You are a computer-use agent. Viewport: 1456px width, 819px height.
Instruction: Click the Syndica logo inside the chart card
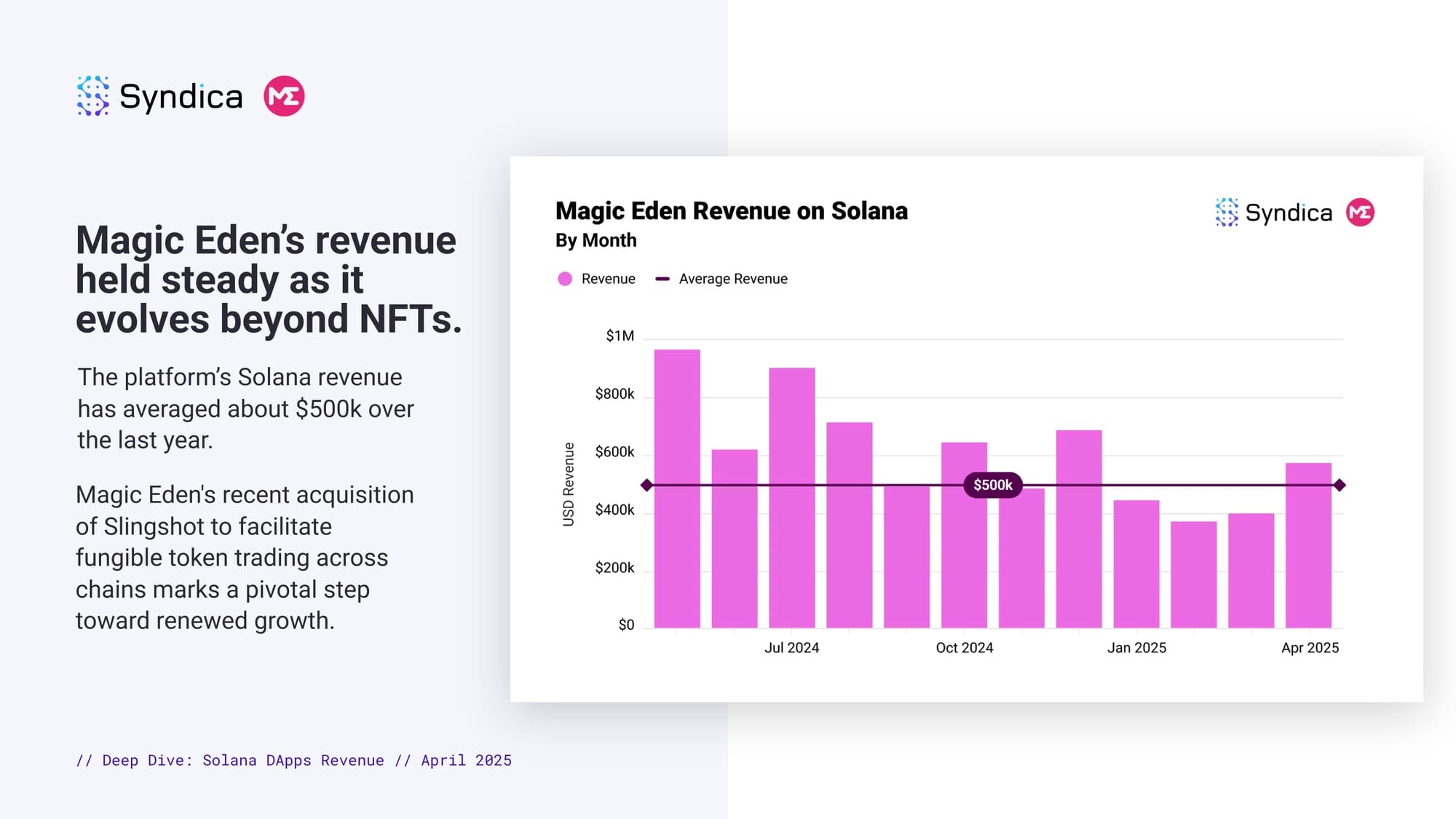[1273, 213]
